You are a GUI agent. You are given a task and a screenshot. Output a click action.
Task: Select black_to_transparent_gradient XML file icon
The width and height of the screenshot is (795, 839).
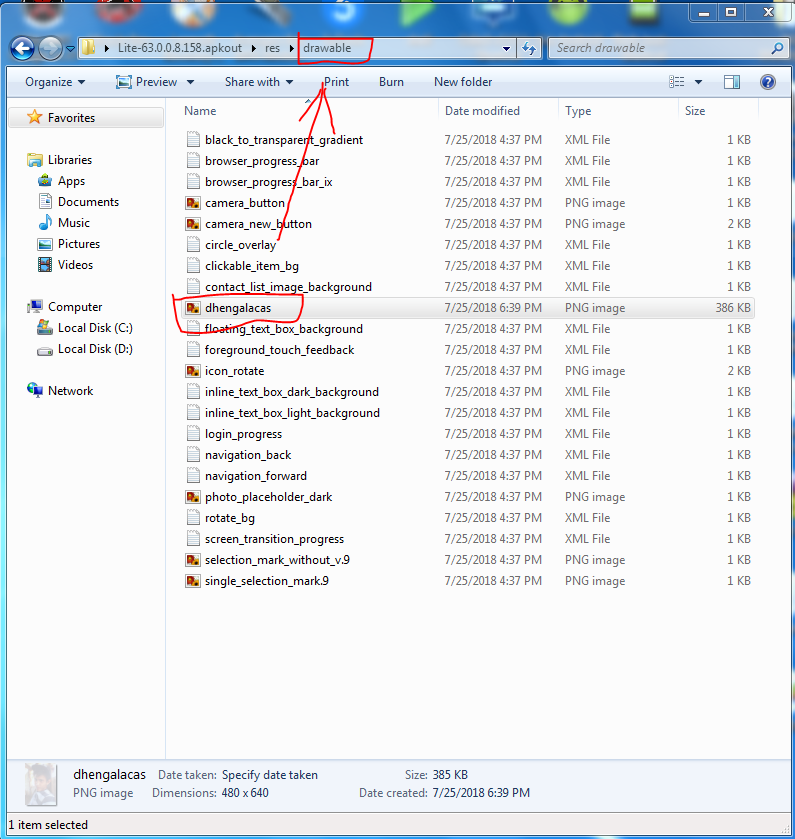click(x=193, y=140)
